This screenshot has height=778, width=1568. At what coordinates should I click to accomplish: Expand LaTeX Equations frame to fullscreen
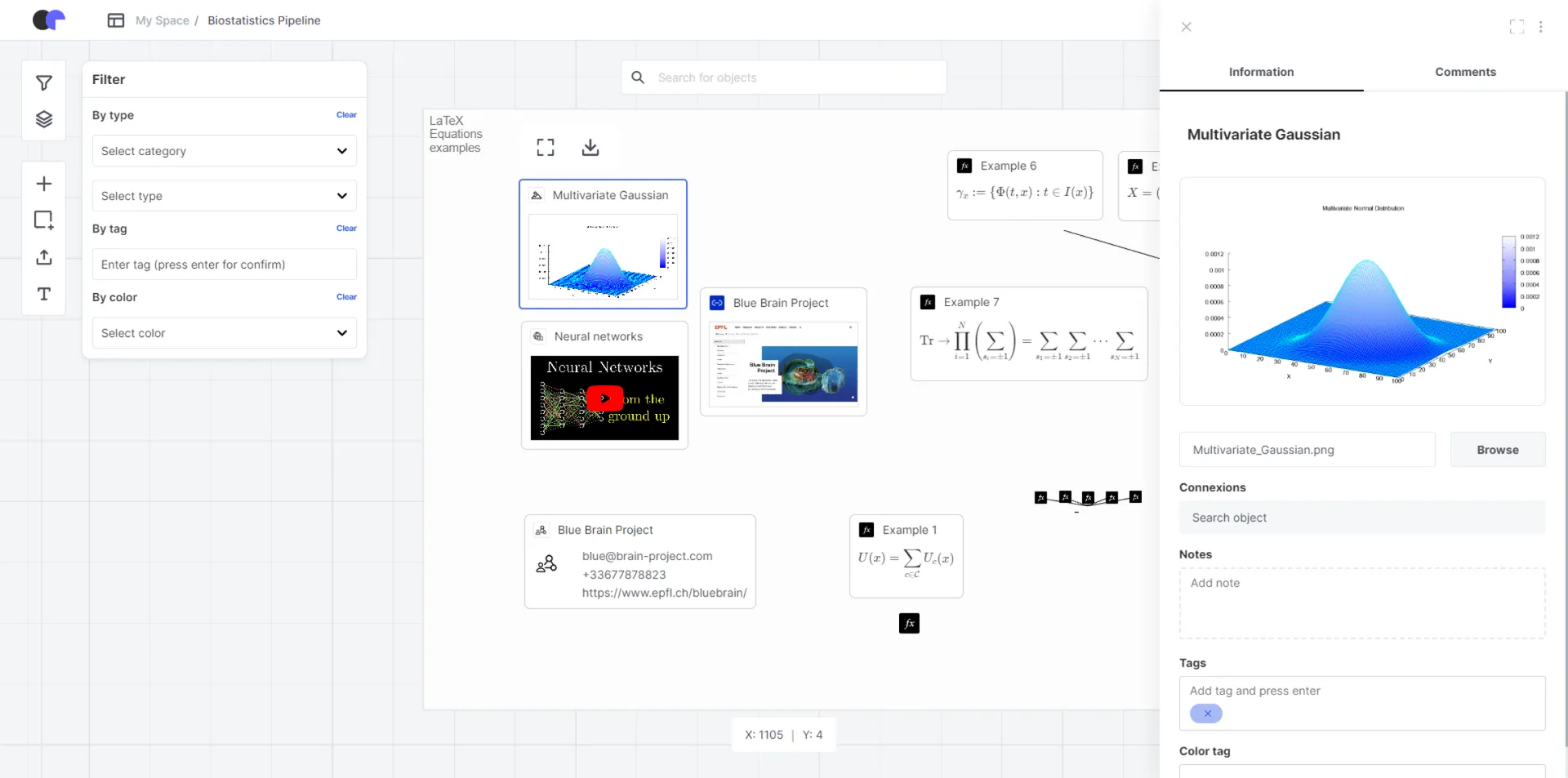click(546, 148)
